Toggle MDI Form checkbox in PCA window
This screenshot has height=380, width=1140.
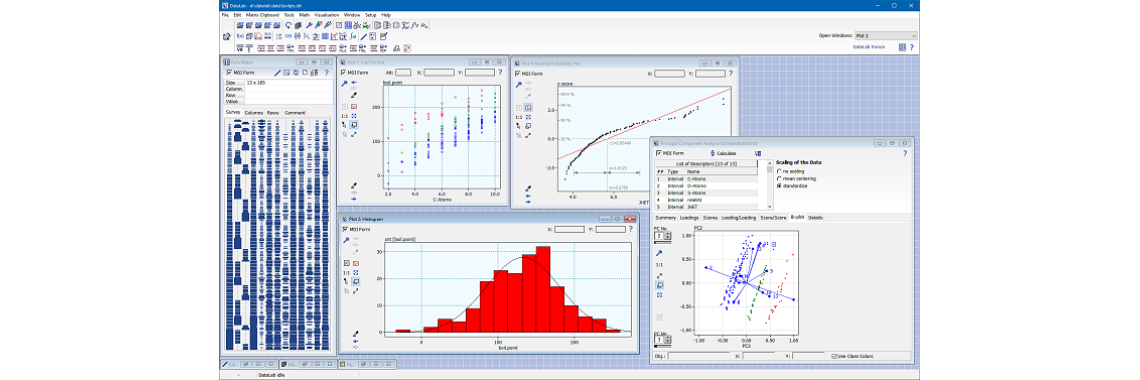coord(658,153)
